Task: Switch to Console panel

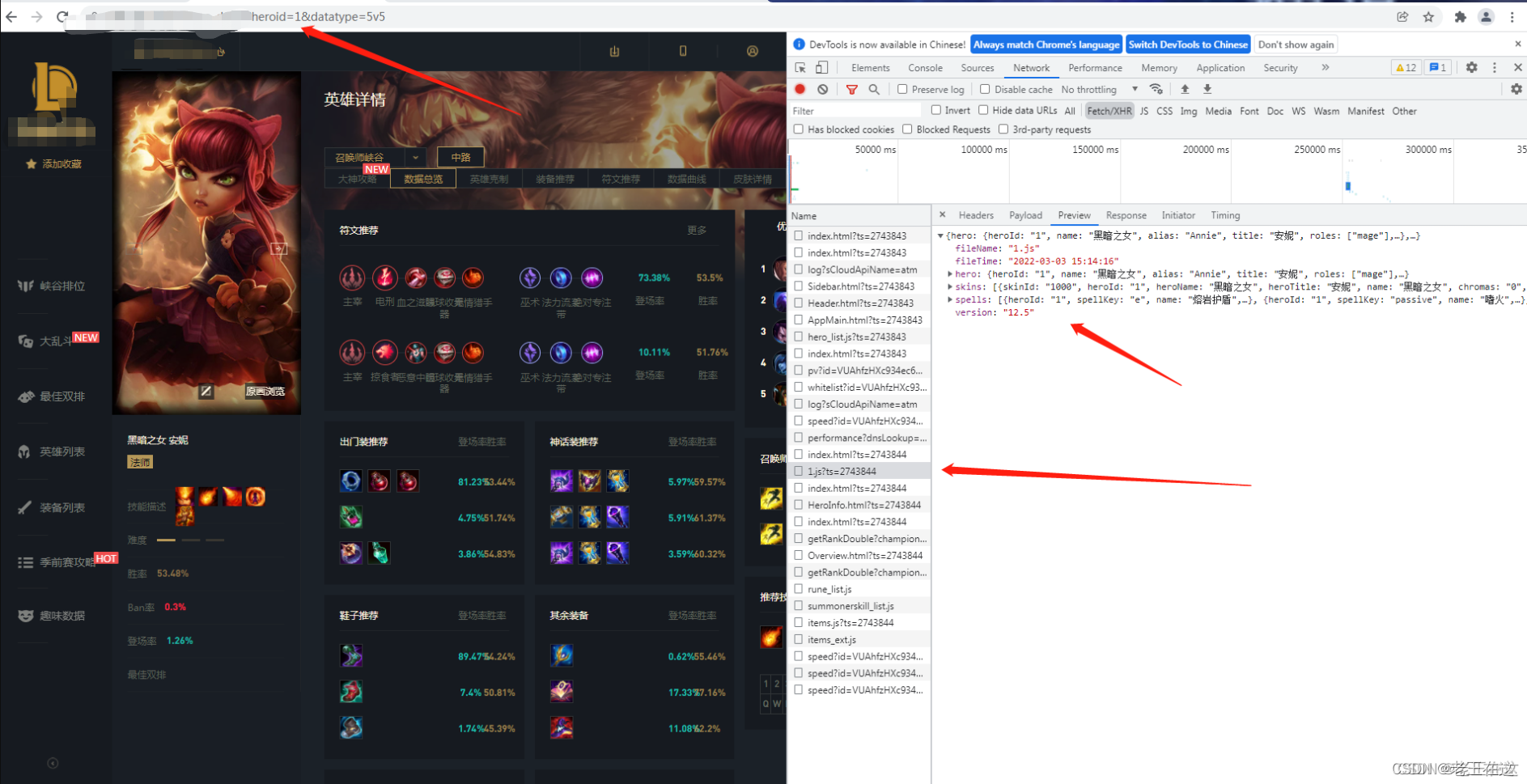Action: [925, 68]
